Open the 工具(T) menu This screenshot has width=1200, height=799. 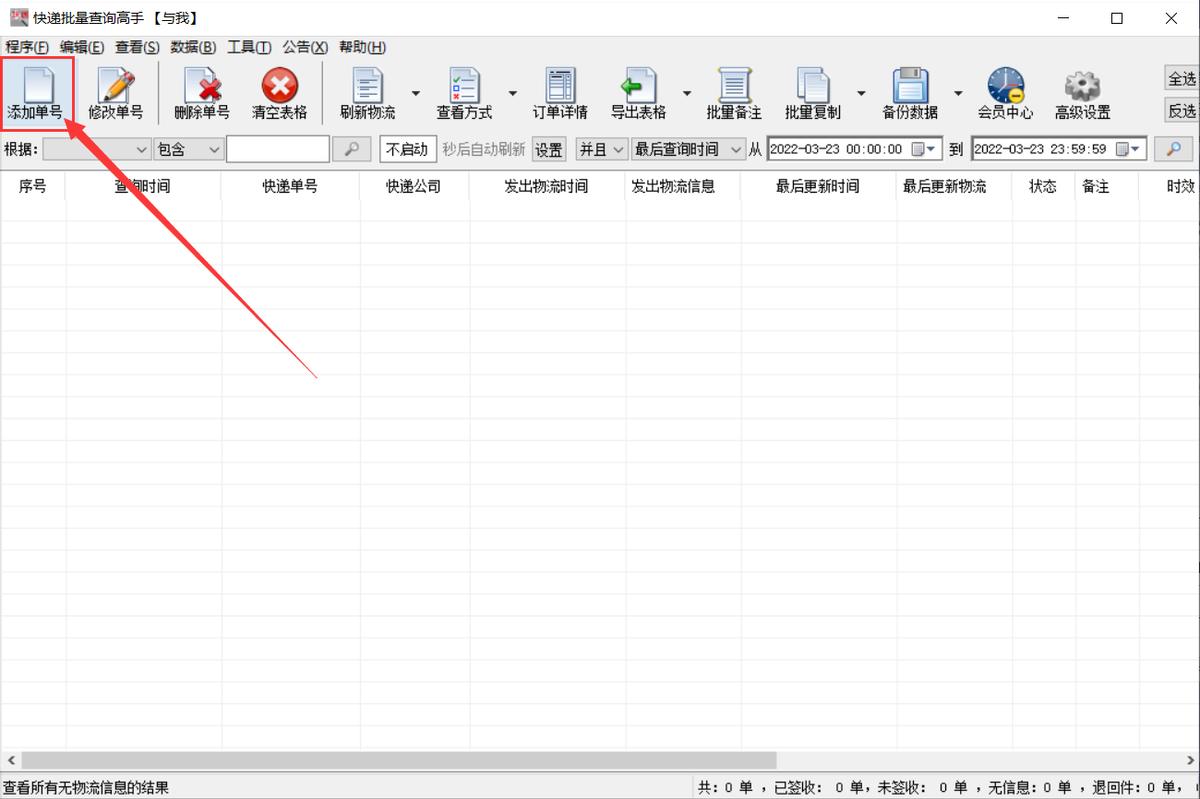(249, 47)
